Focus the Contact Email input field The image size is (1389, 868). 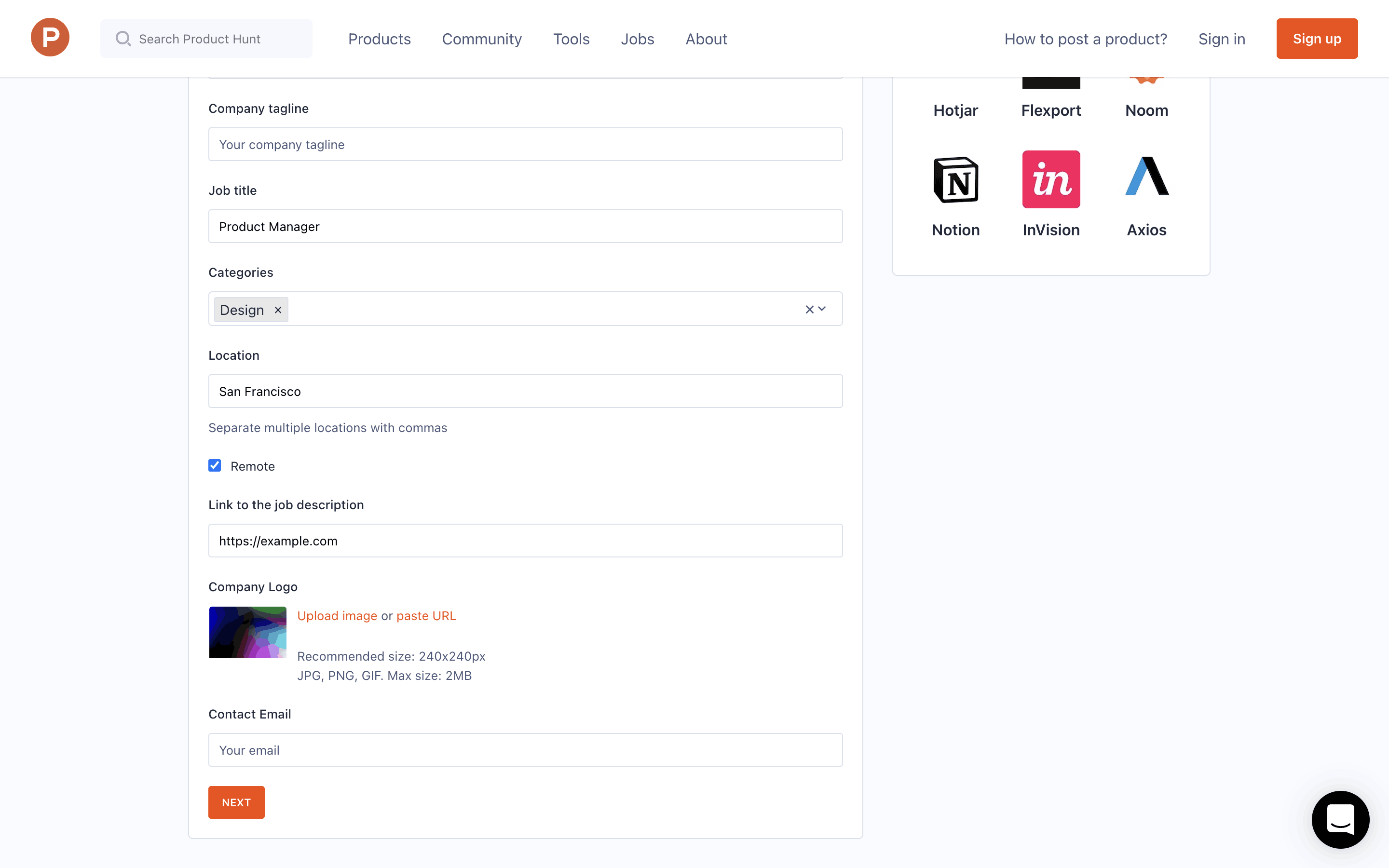pyautogui.click(x=525, y=750)
